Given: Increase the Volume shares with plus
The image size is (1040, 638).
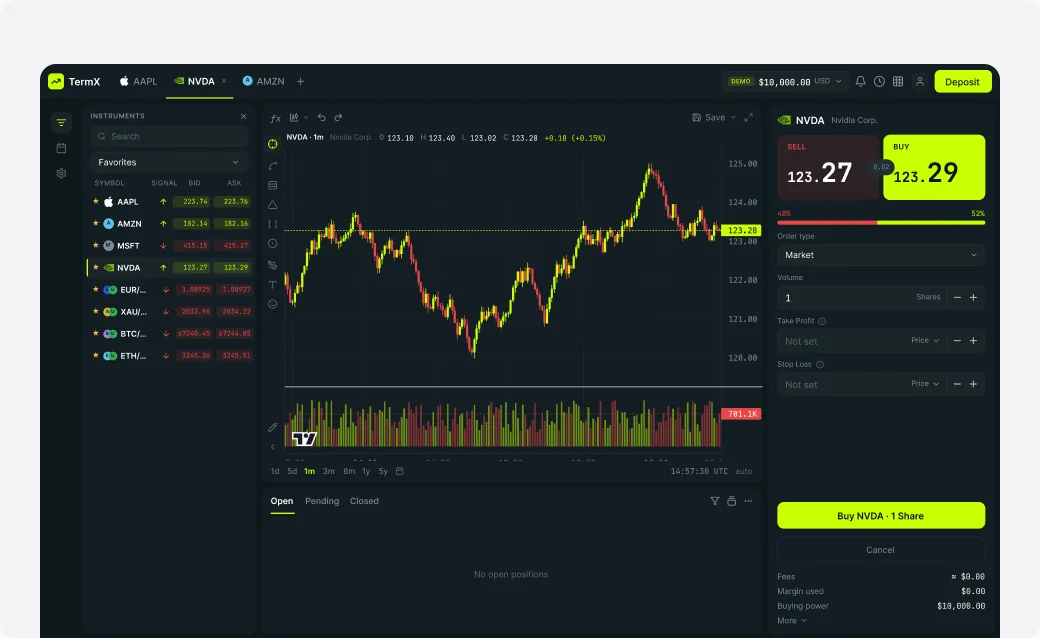Looking at the screenshot, I should [x=973, y=298].
